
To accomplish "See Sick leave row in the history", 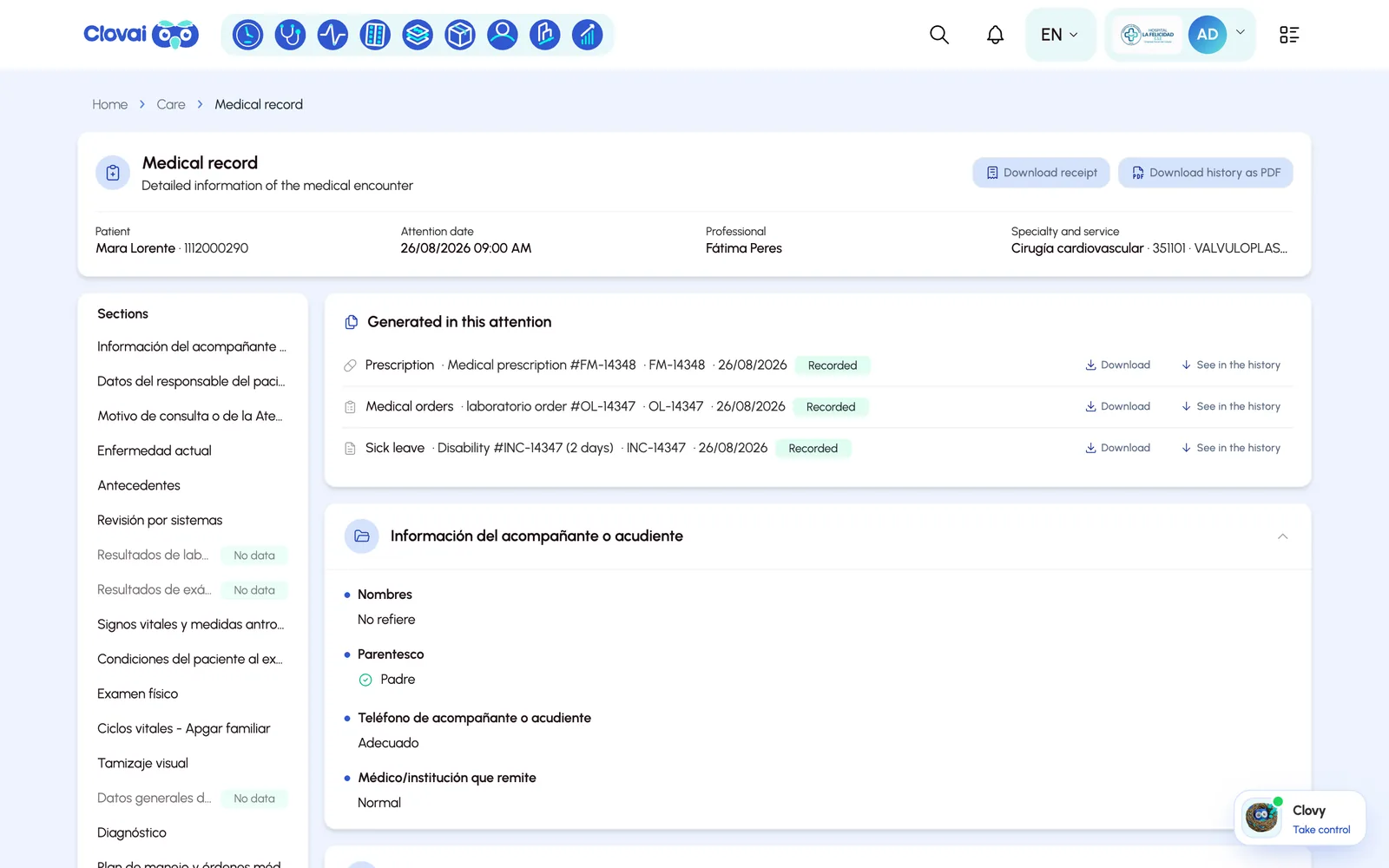I will click(1230, 449).
